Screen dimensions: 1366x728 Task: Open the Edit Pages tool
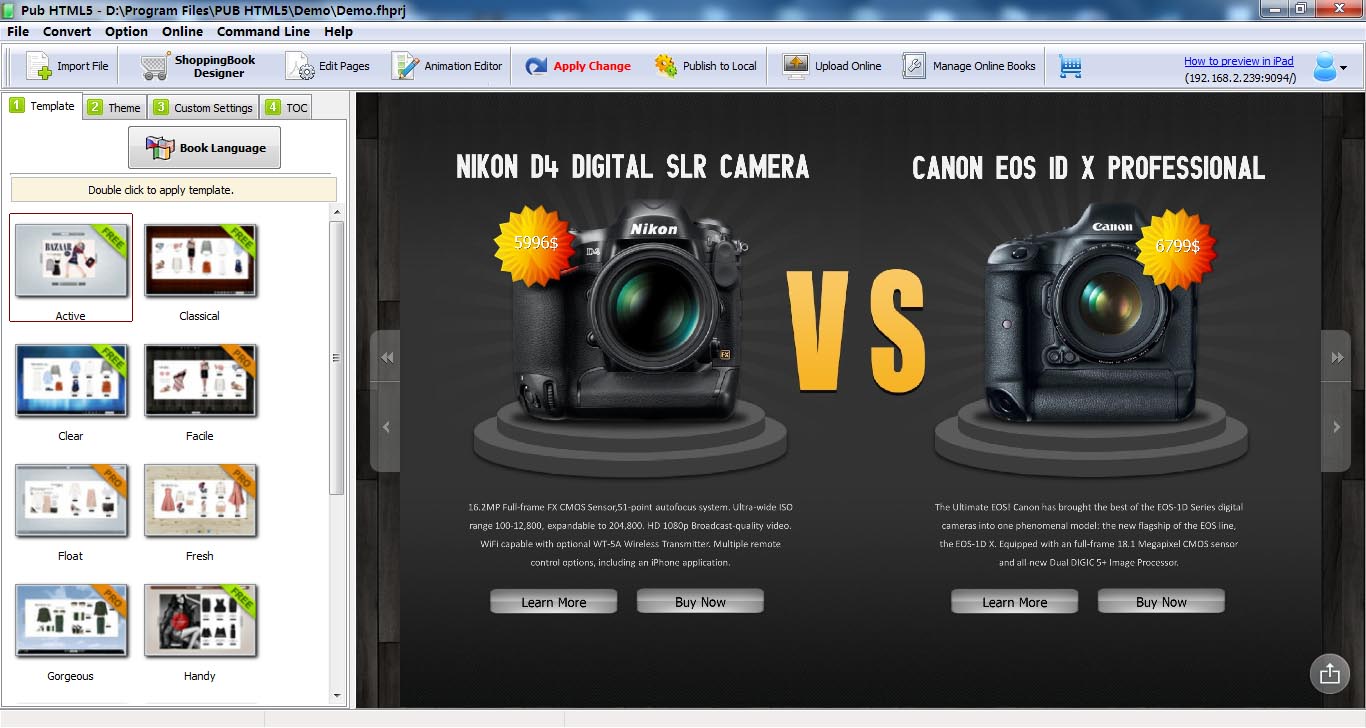pyautogui.click(x=327, y=66)
